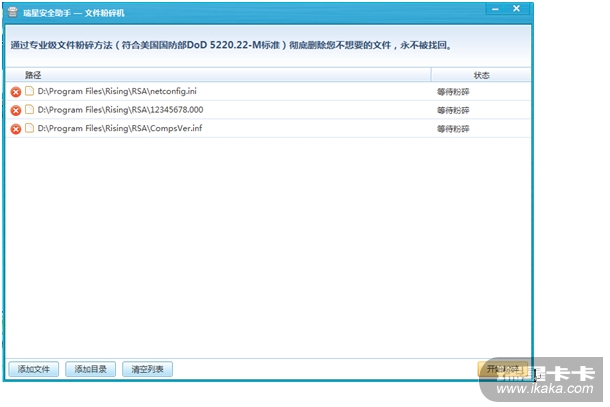Click the 清空列表 button
This screenshot has height=407, width=610.
[x=147, y=369]
